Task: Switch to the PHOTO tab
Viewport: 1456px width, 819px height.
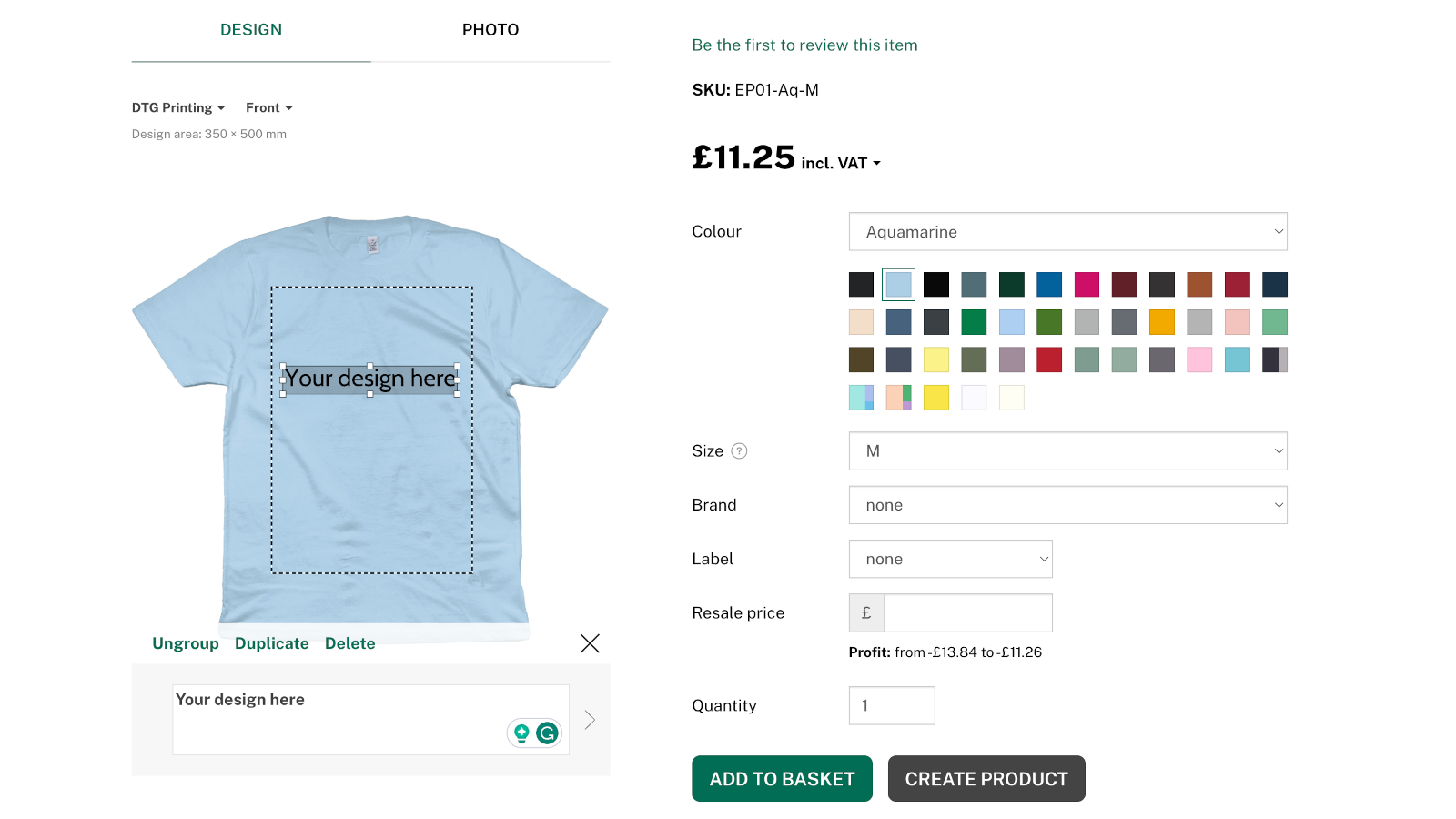Action: (490, 30)
